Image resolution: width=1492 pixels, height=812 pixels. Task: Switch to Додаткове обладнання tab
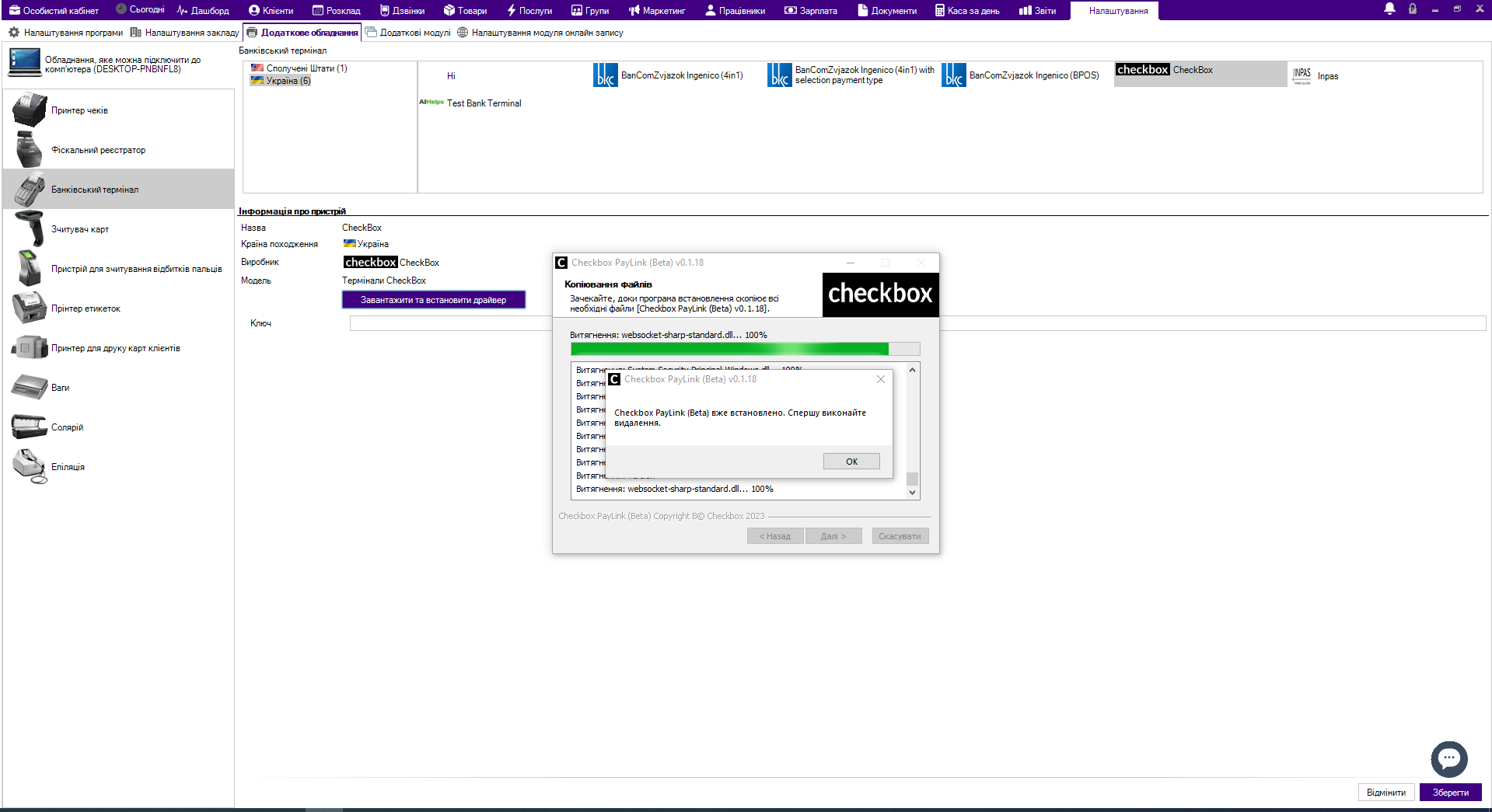coord(302,33)
